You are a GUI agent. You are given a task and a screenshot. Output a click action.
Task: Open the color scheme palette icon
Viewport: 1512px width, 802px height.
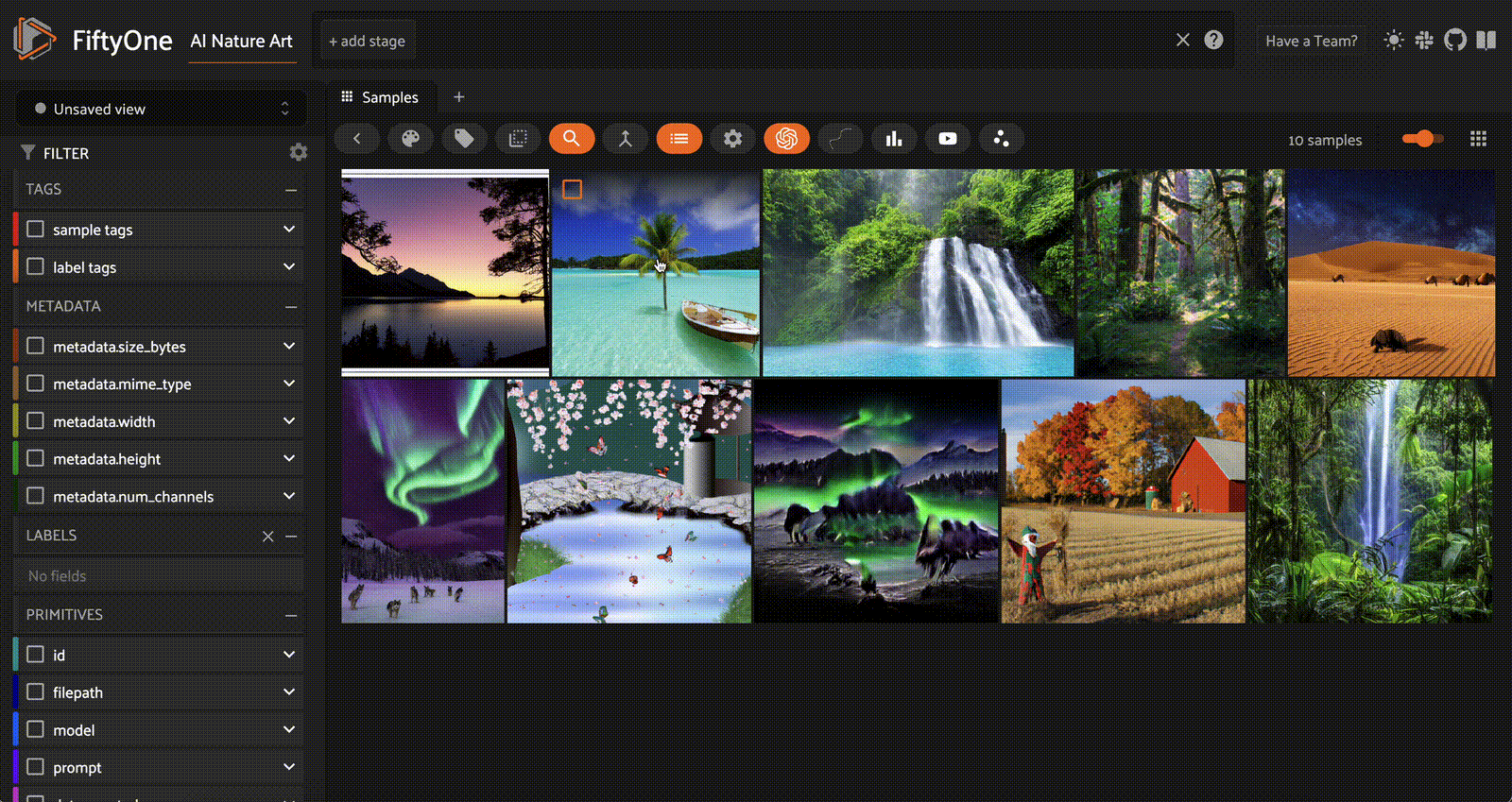(x=410, y=139)
